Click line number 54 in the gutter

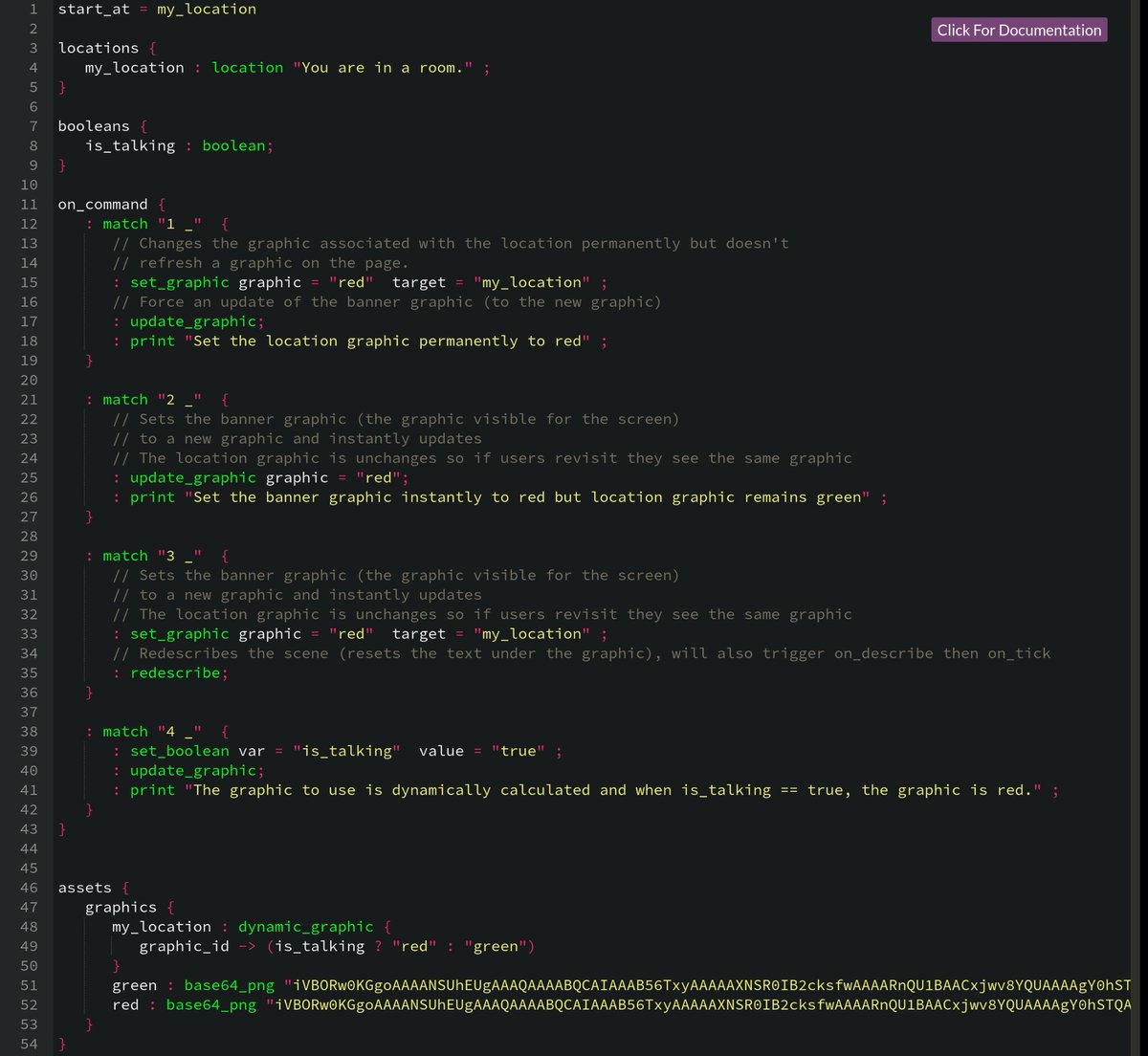(29, 1044)
